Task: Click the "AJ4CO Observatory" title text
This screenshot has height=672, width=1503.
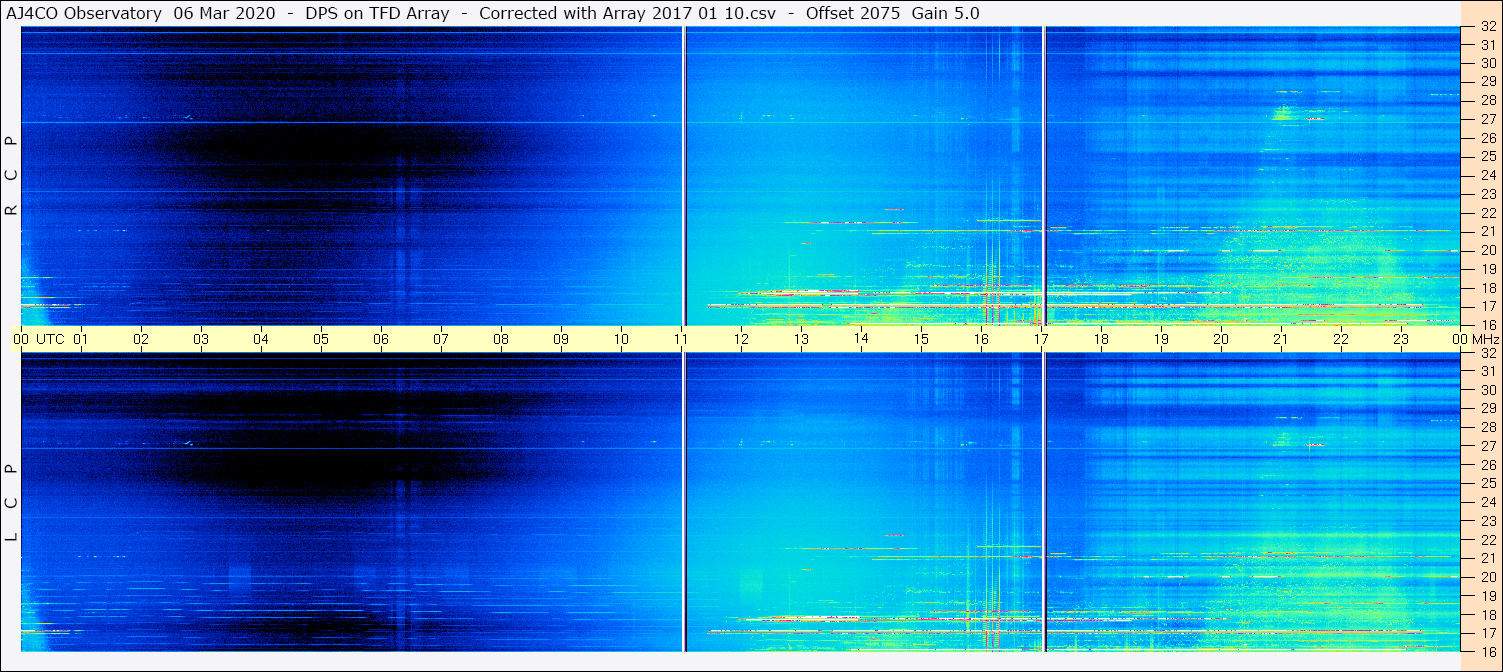Action: [85, 13]
